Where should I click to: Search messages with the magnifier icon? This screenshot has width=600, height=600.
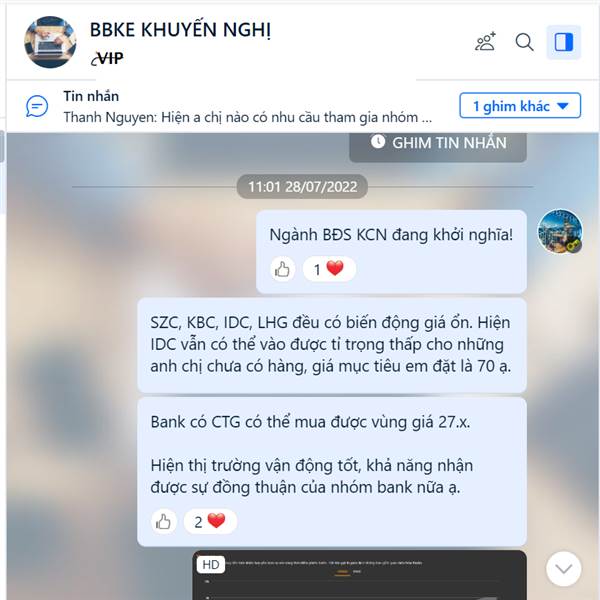coord(524,42)
